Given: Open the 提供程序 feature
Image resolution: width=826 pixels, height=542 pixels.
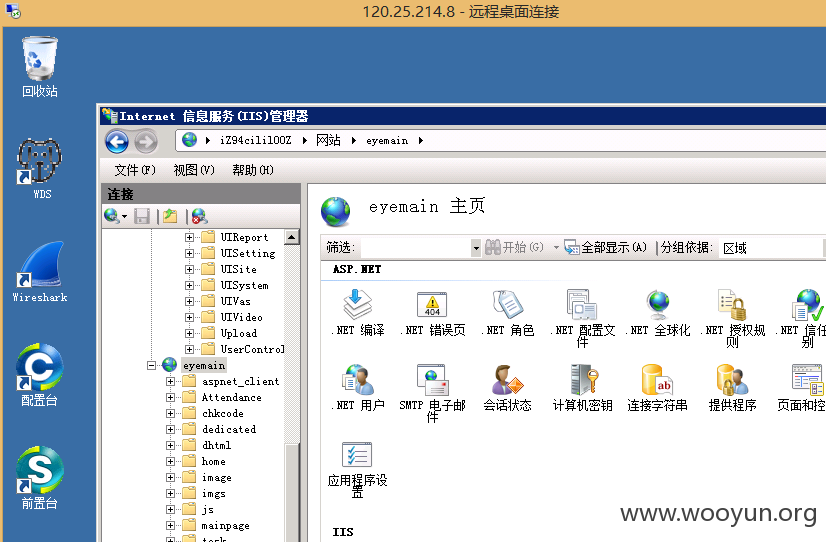Looking at the screenshot, I should click(732, 388).
